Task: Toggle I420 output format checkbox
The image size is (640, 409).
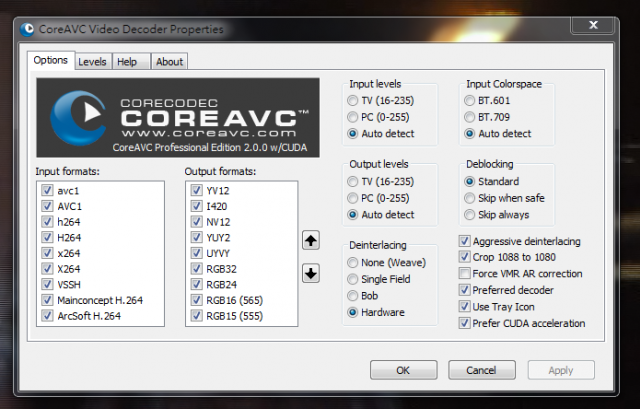Action: 197,206
